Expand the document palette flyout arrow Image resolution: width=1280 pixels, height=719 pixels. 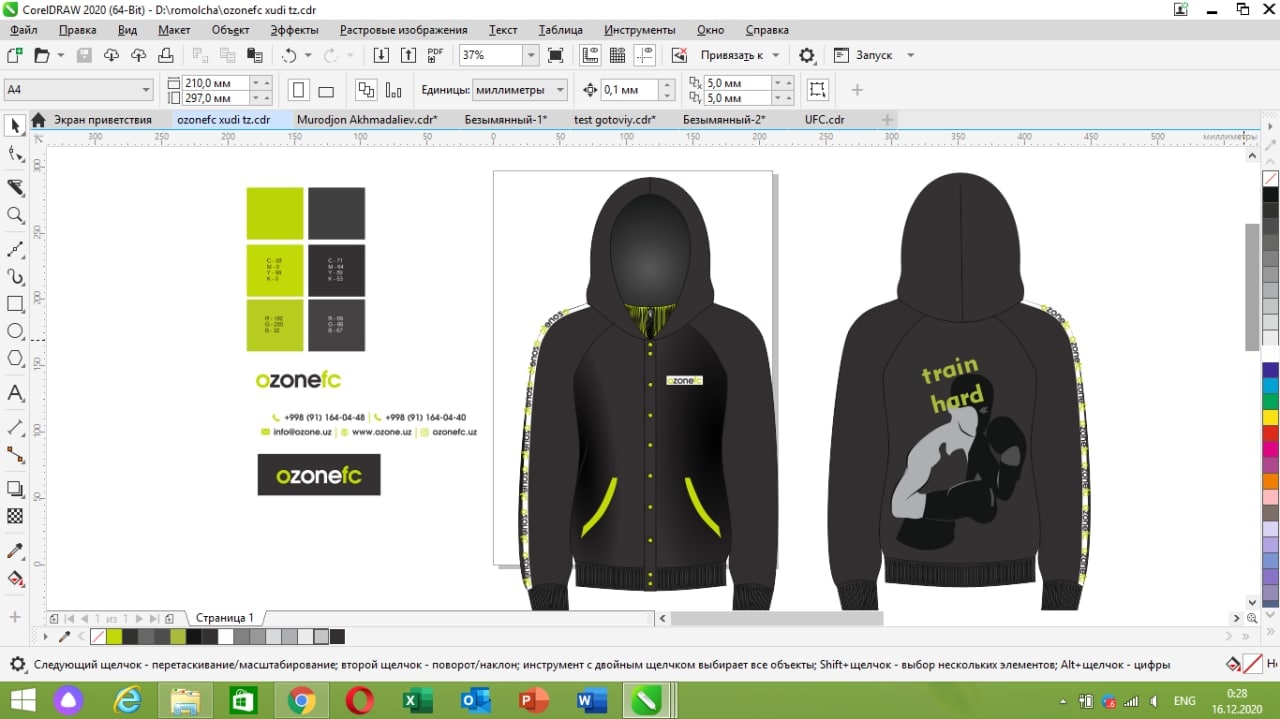45,637
